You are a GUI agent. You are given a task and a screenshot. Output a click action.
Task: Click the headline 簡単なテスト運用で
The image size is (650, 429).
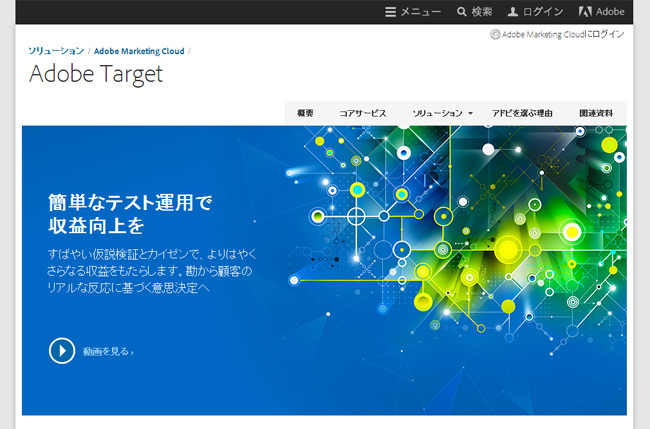[130, 203]
